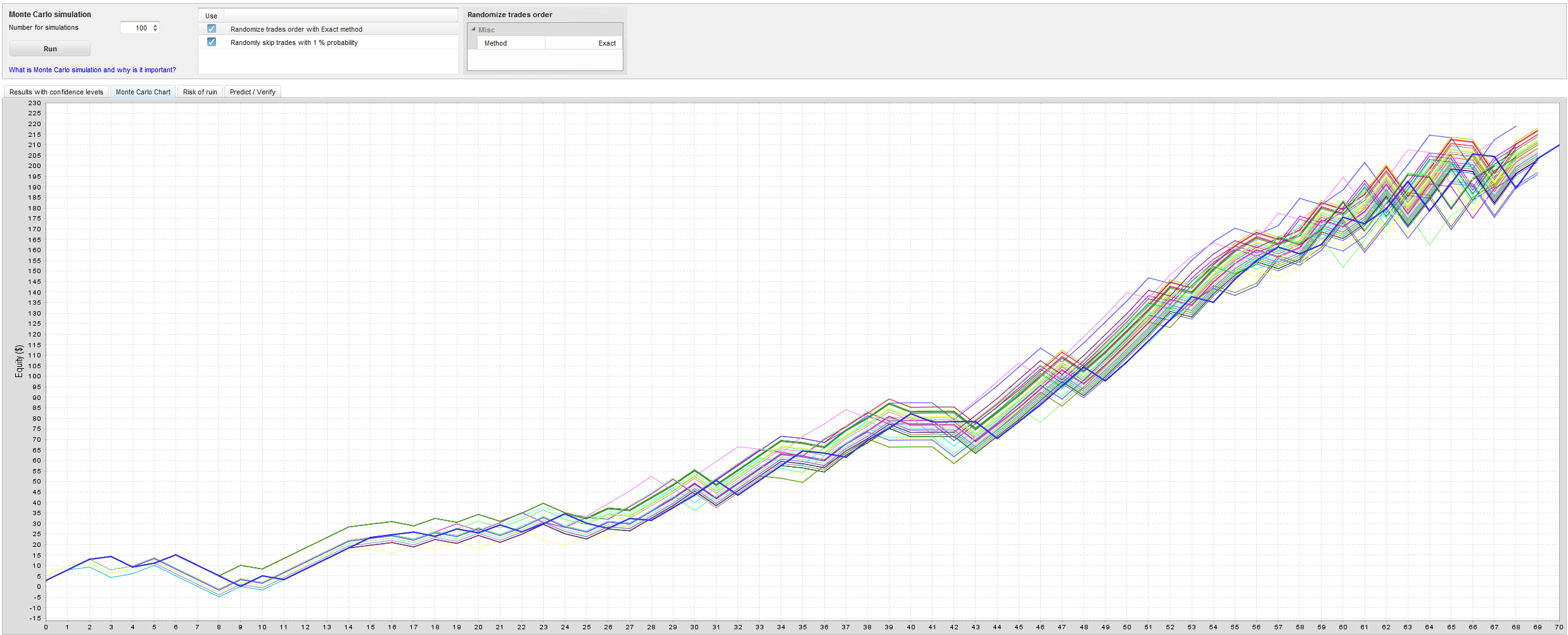Decrease number of simulations with down arrow
The height and width of the screenshot is (635, 1568).
coord(155,30)
